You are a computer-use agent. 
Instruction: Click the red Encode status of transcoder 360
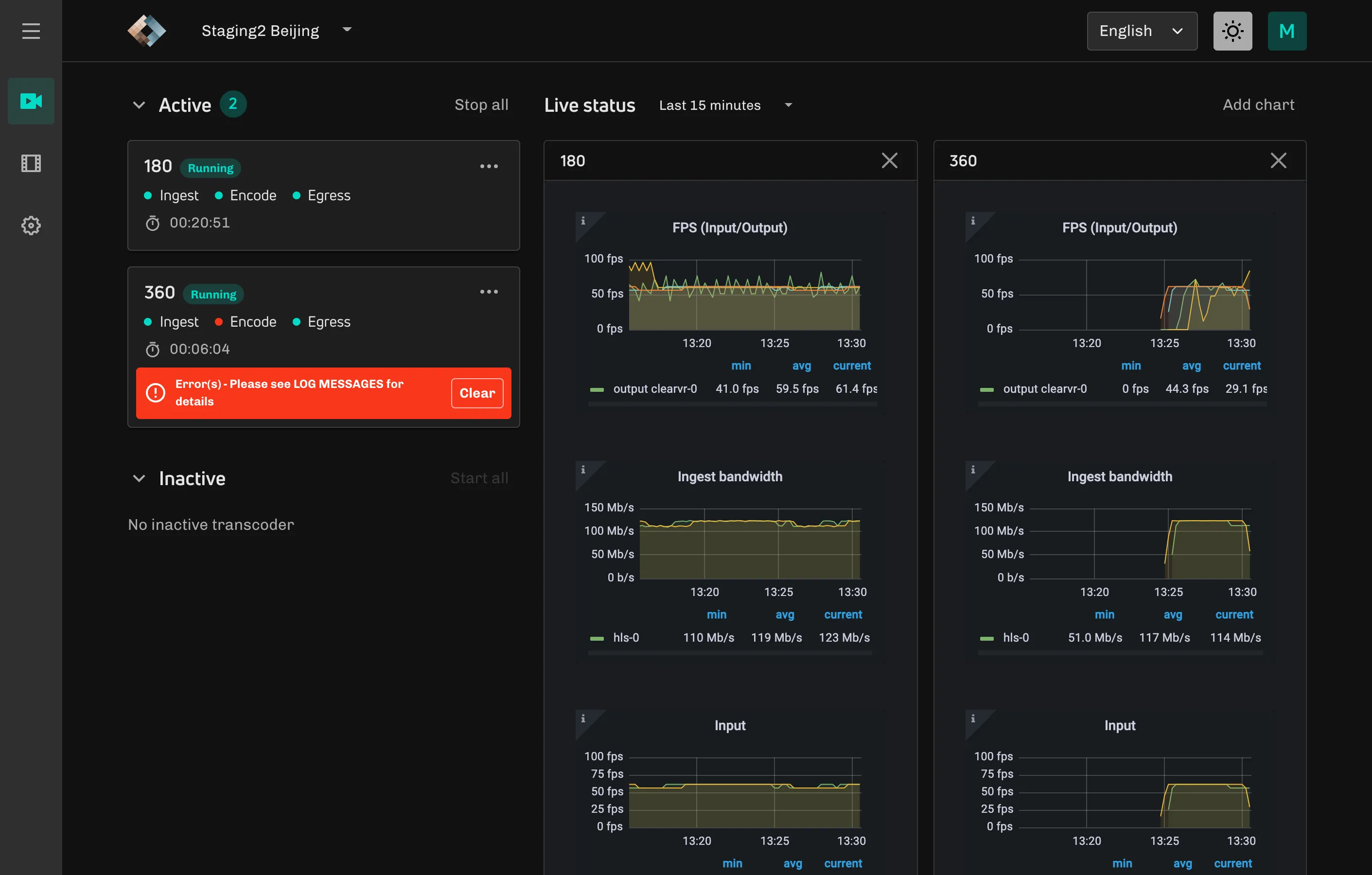(246, 322)
